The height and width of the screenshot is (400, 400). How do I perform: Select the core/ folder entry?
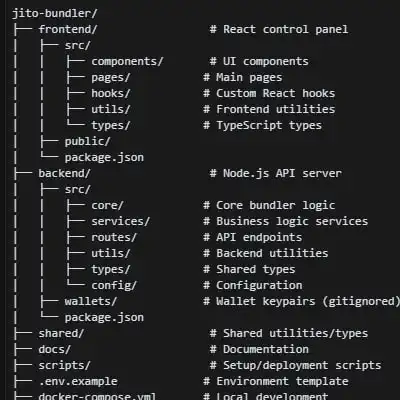[107, 205]
